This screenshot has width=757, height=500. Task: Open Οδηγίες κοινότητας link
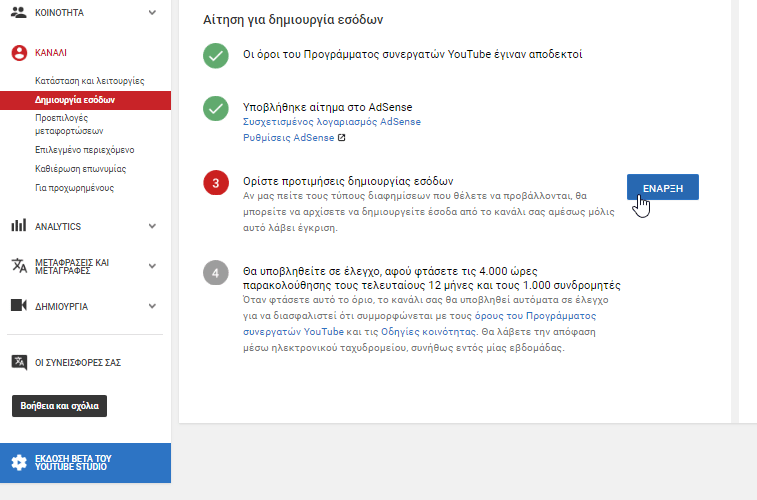[x=428, y=332]
